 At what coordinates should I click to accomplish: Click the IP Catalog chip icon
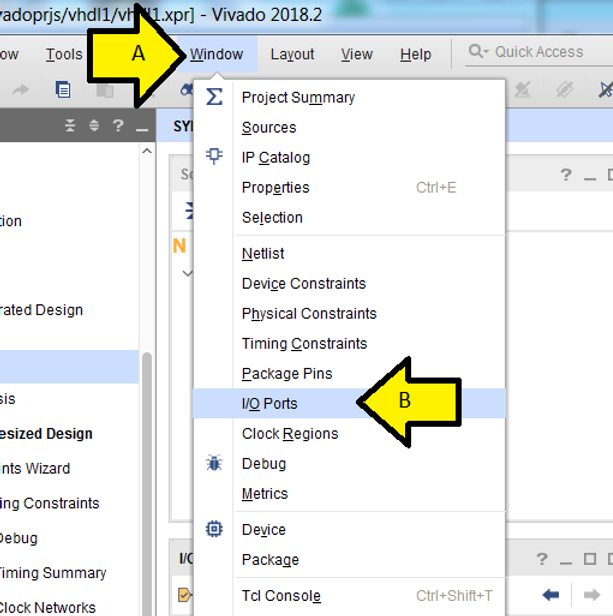(214, 156)
